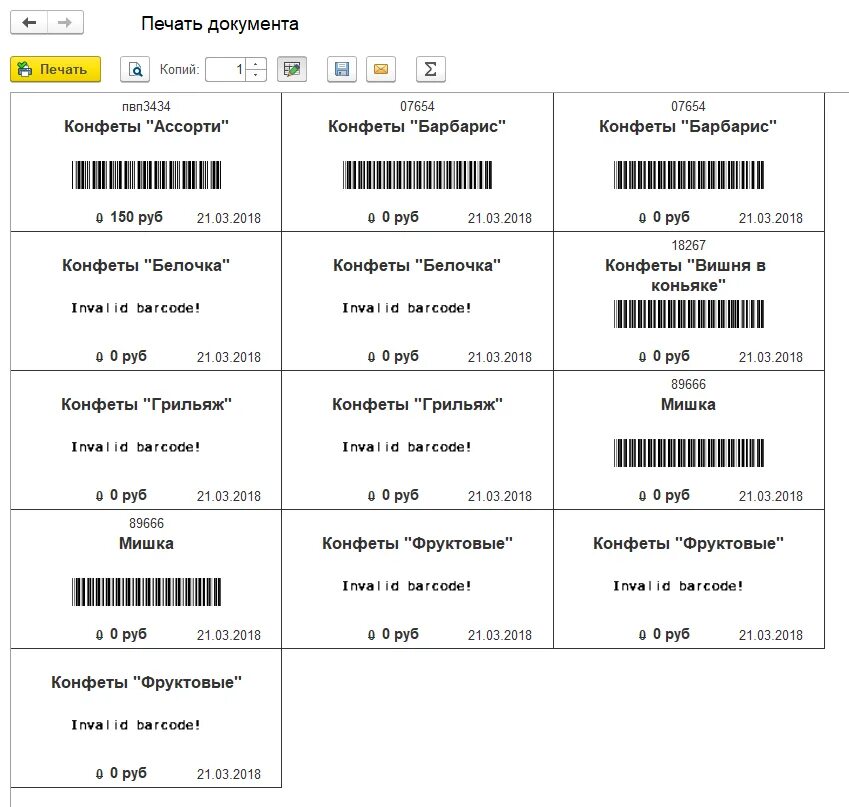Click the sigma sum icon
The height and width of the screenshot is (807, 849).
[x=430, y=69]
